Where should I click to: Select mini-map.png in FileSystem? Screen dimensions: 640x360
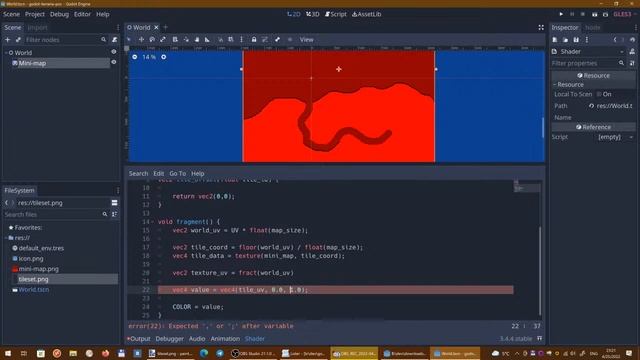(38, 269)
